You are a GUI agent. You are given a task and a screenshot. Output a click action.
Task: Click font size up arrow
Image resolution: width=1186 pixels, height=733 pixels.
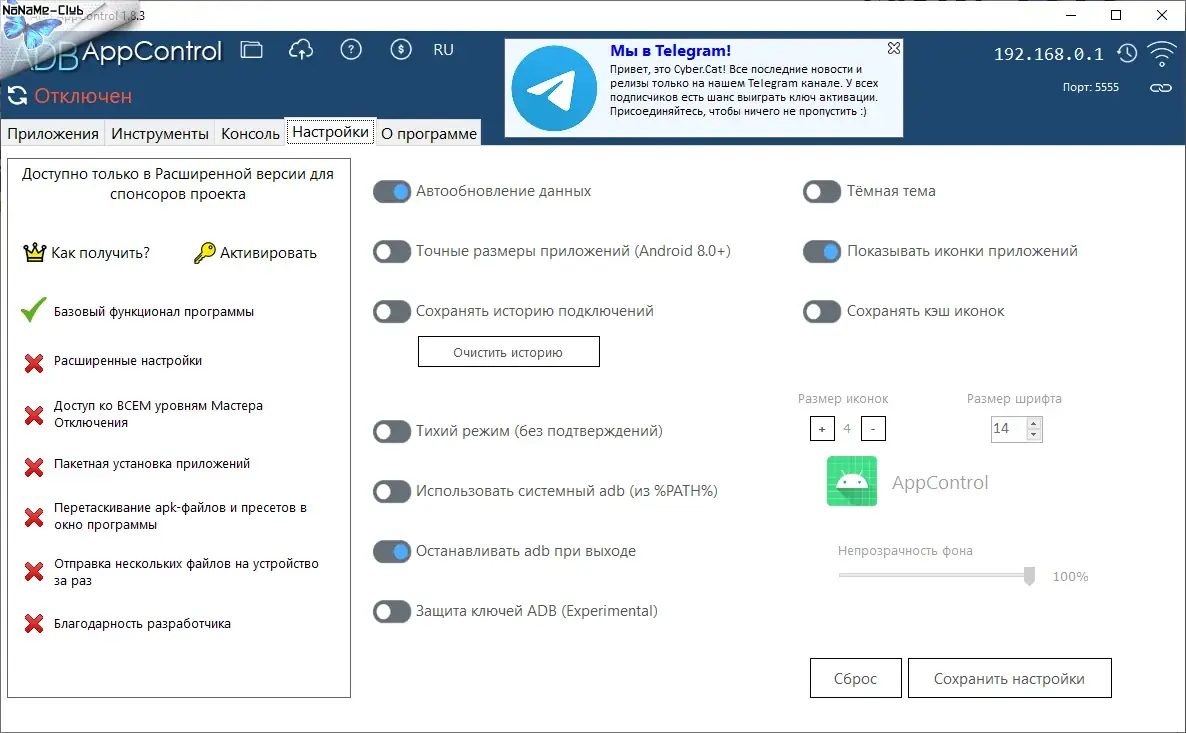click(x=1033, y=423)
